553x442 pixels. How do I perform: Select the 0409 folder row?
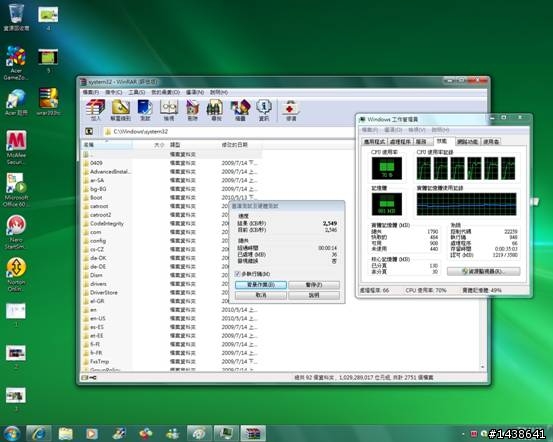pyautogui.click(x=171, y=163)
